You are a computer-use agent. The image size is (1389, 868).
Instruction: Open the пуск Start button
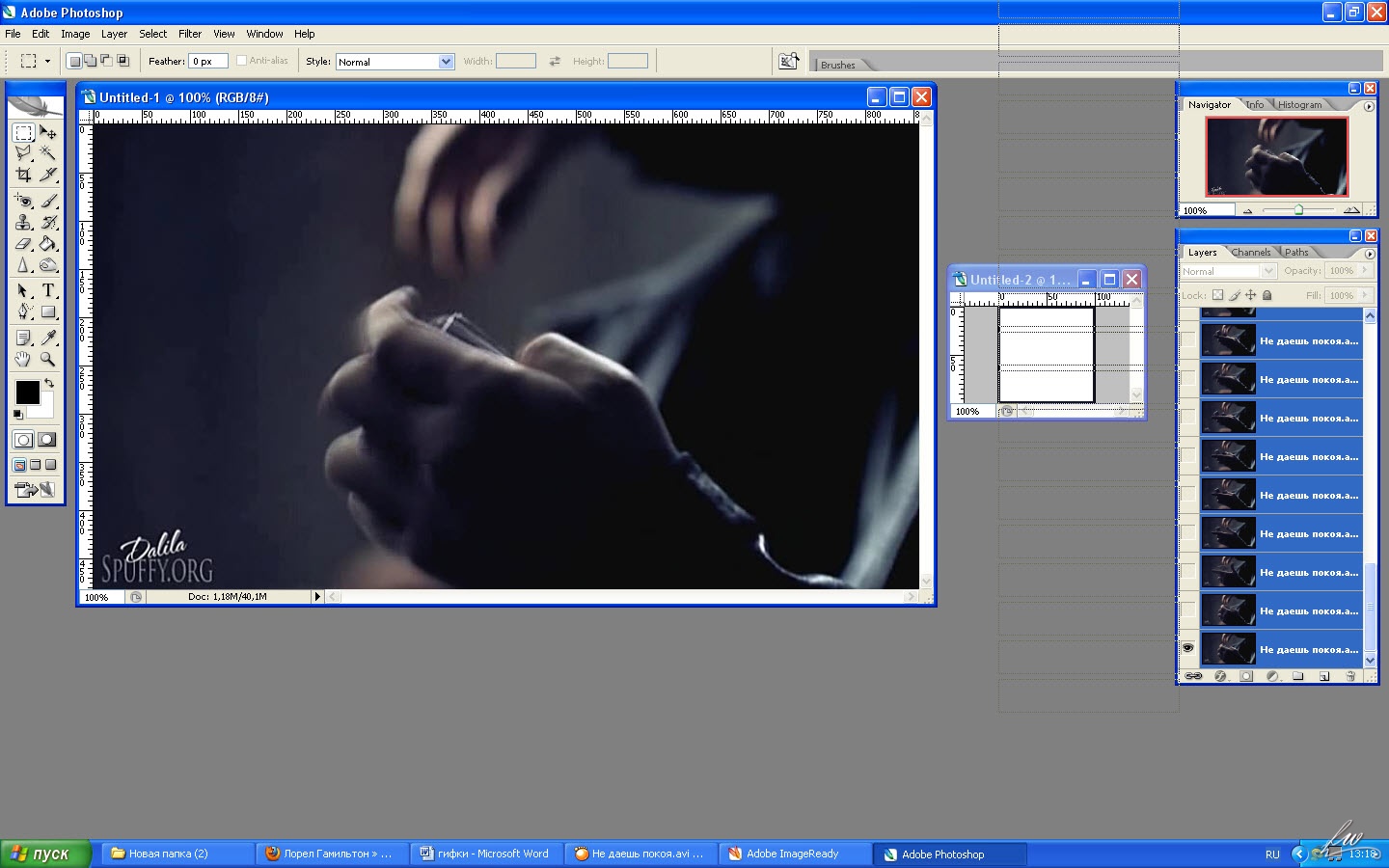click(x=44, y=854)
